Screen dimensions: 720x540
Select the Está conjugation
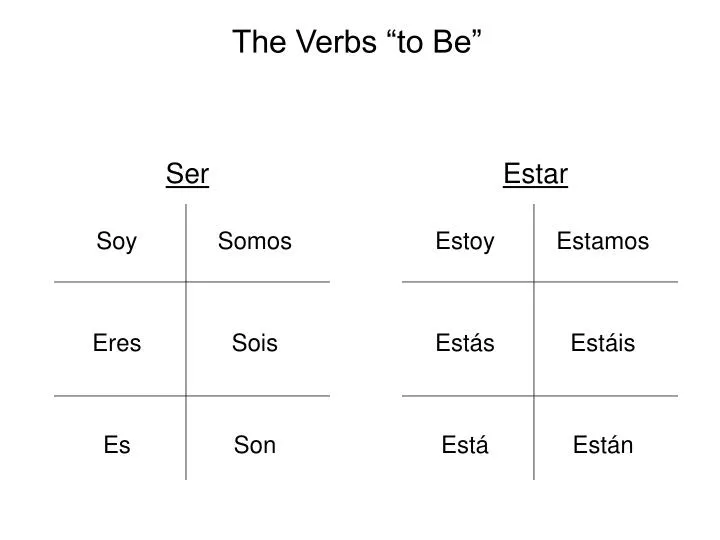(x=465, y=444)
